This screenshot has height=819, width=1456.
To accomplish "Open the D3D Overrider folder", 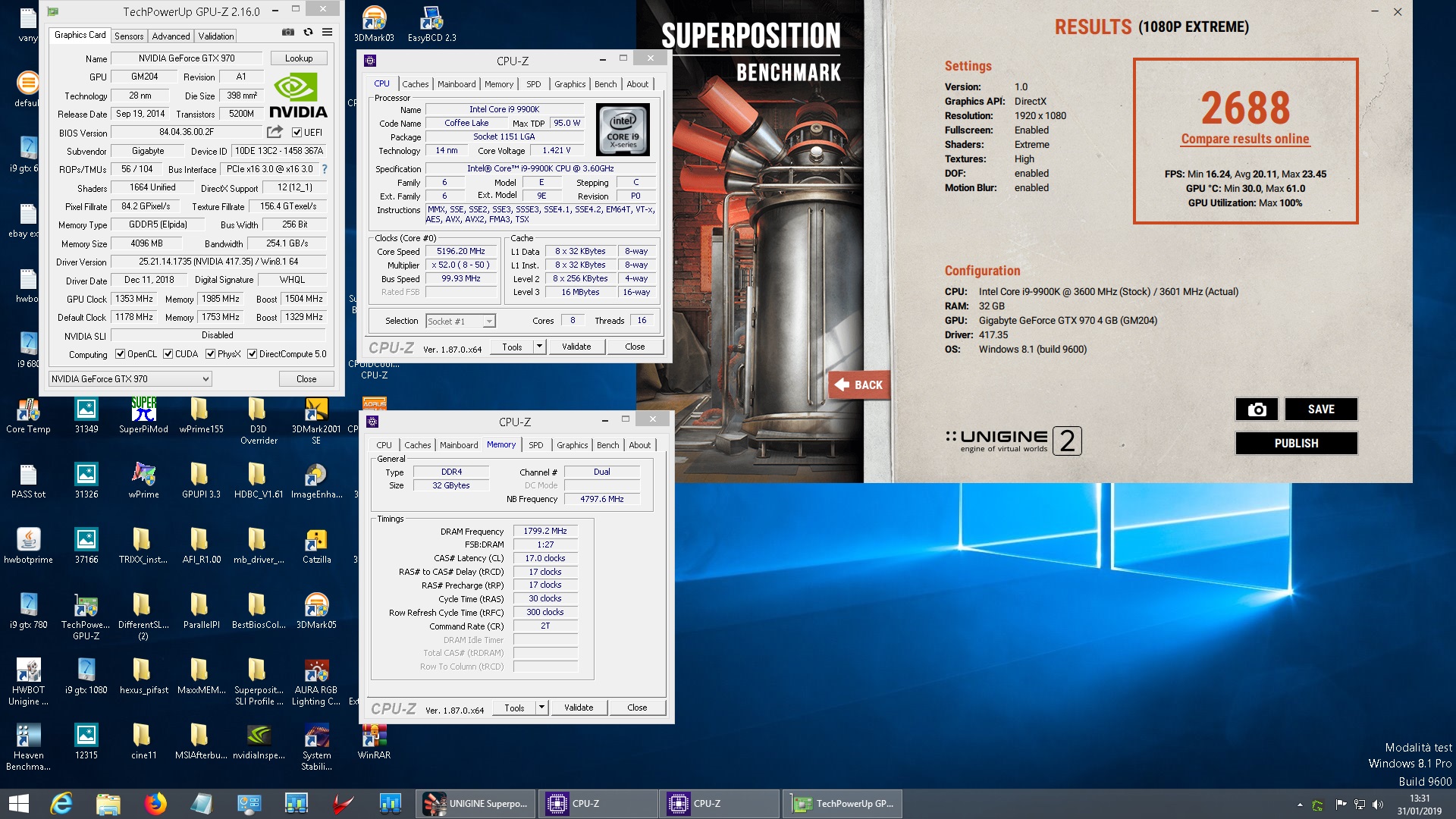I will point(259,421).
